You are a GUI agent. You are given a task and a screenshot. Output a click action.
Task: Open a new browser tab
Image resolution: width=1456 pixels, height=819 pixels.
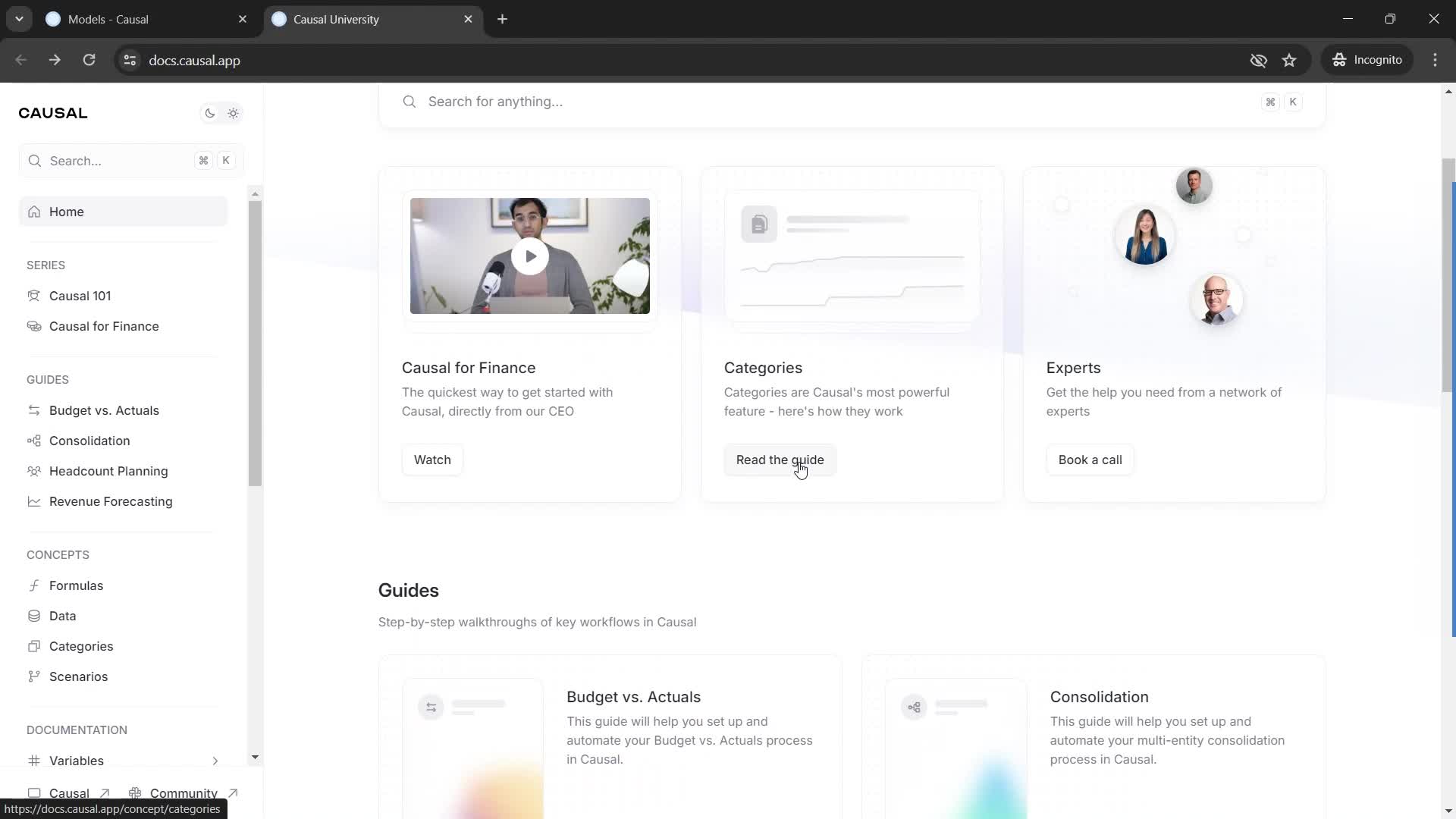click(x=502, y=20)
